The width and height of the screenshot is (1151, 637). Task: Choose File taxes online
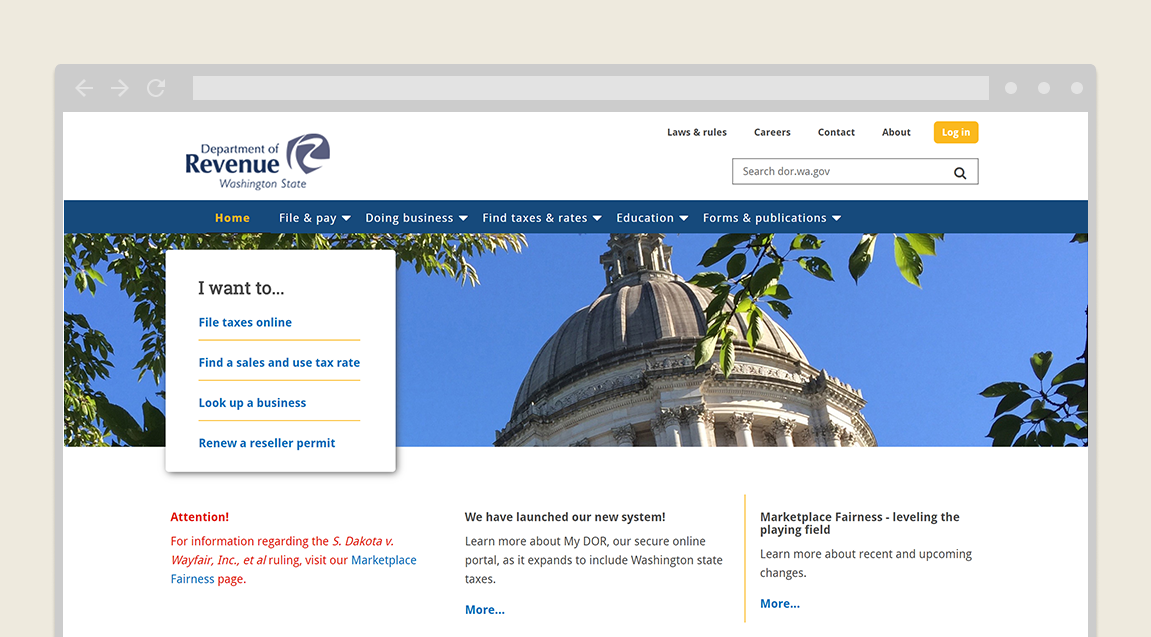coord(245,322)
